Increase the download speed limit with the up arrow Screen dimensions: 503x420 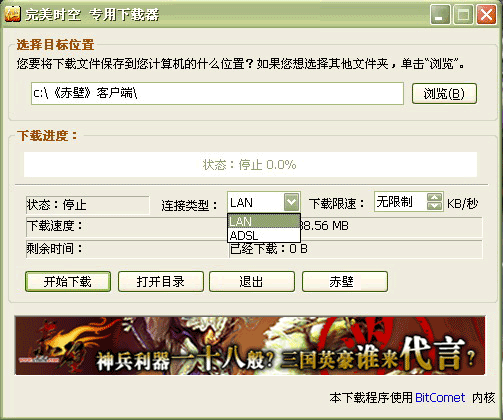pyautogui.click(x=435, y=197)
